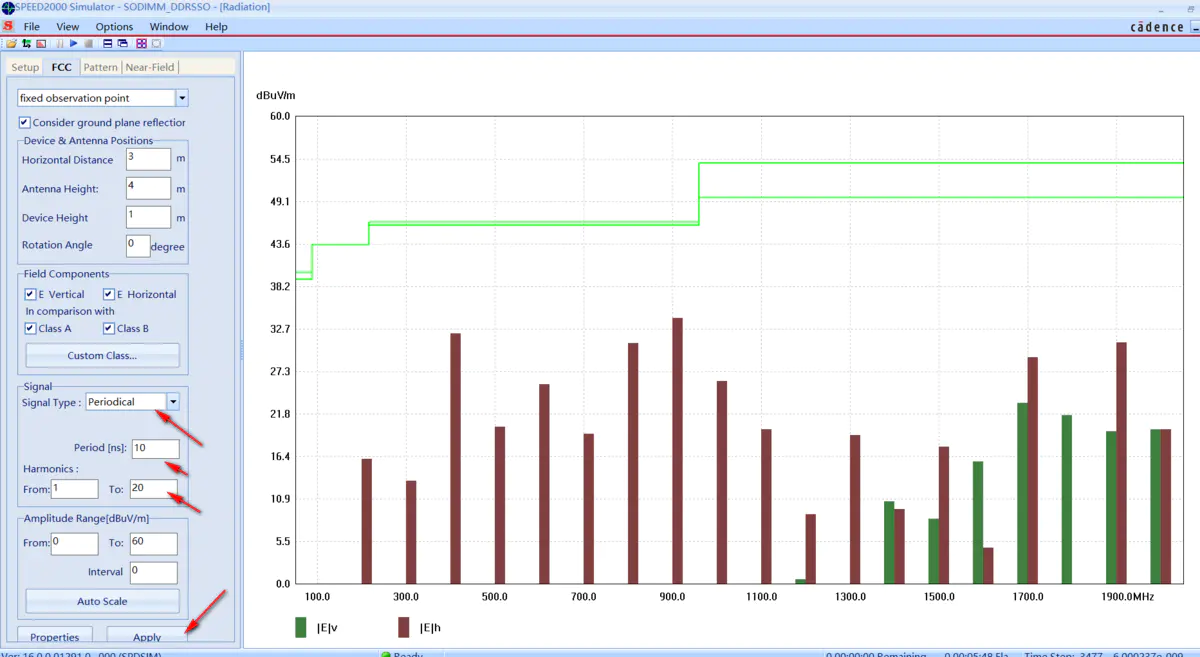Open the File menu
This screenshot has width=1200, height=657.
coord(32,27)
